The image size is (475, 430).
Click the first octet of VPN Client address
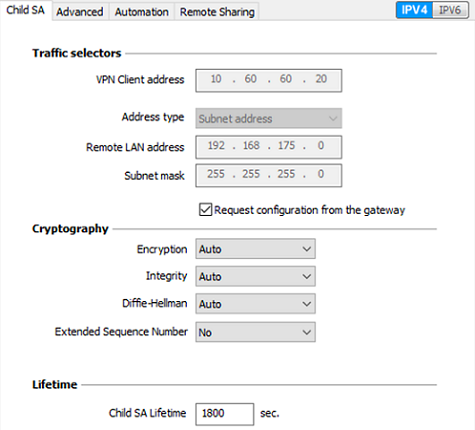pyautogui.click(x=216, y=79)
